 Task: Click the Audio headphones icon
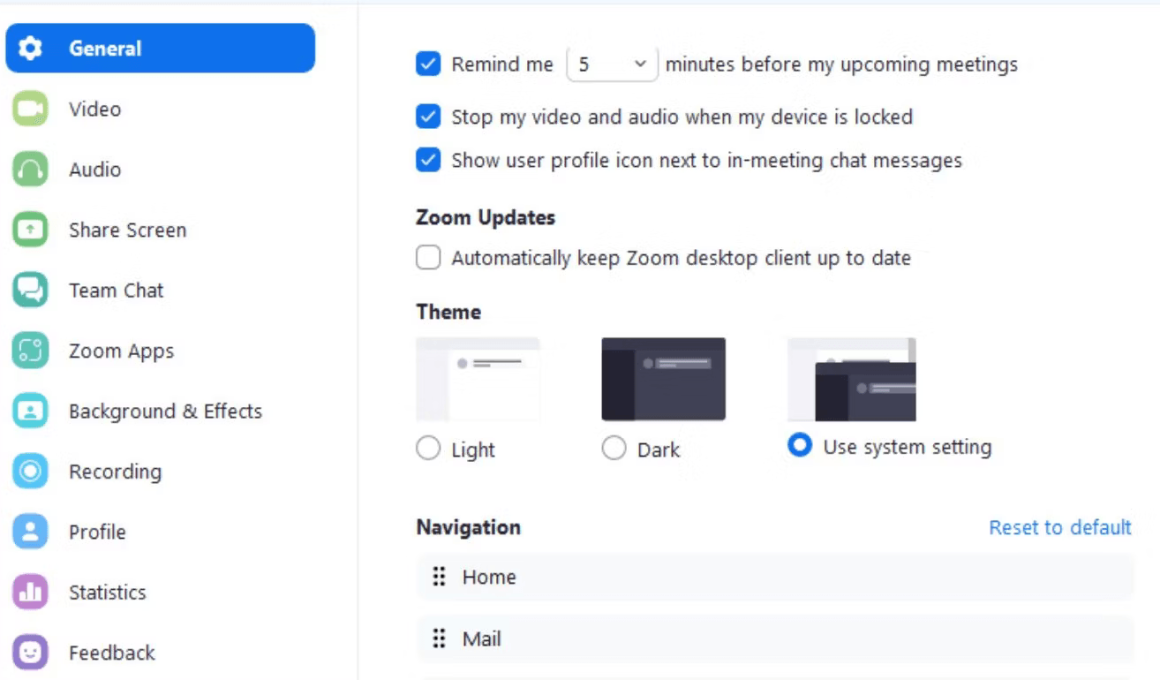30,169
